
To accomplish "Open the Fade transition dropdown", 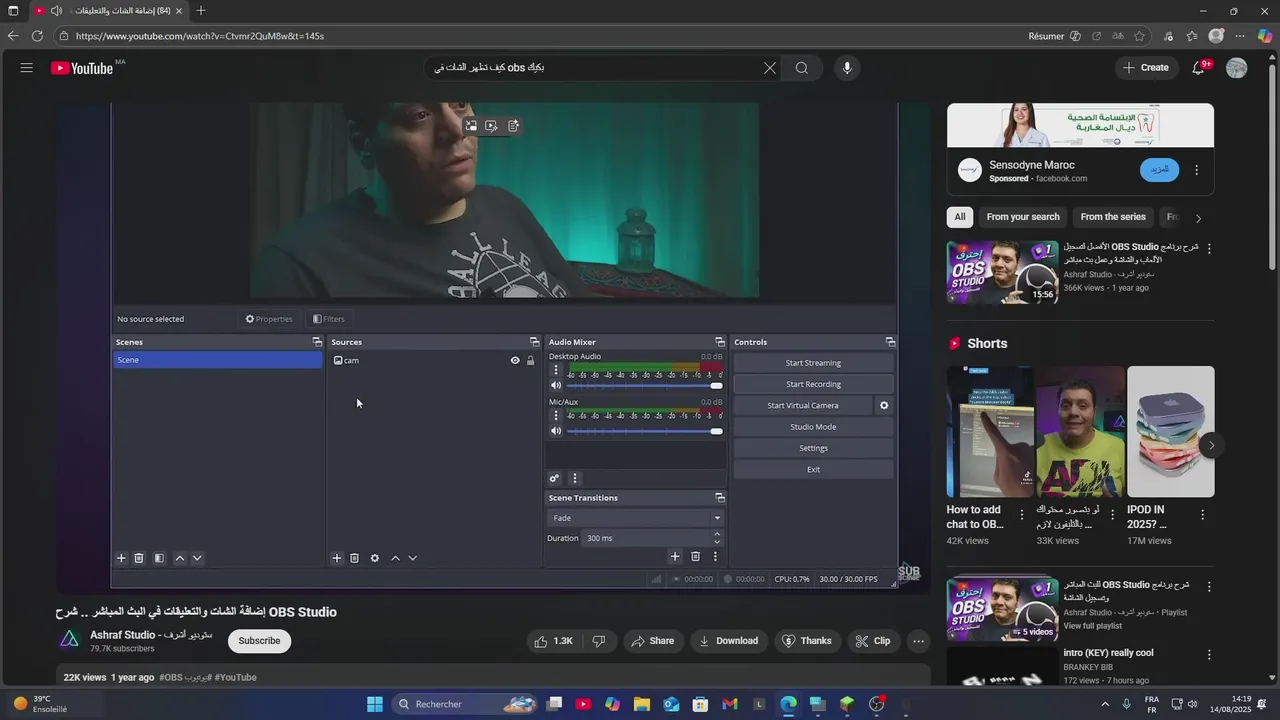I will (x=635, y=518).
